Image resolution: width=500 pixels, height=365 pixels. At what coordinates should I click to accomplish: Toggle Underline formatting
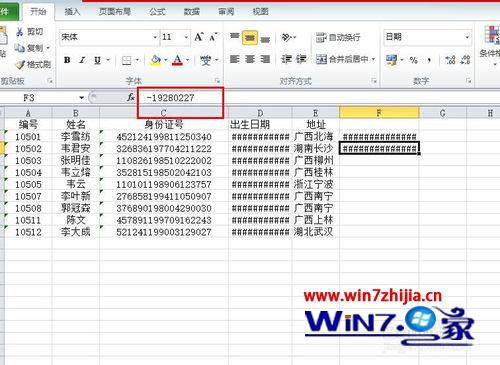(x=97, y=60)
